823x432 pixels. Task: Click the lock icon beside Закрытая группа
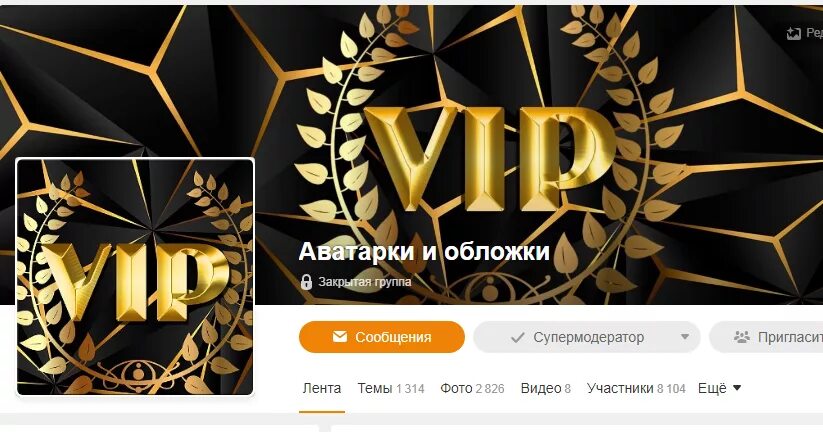(306, 282)
